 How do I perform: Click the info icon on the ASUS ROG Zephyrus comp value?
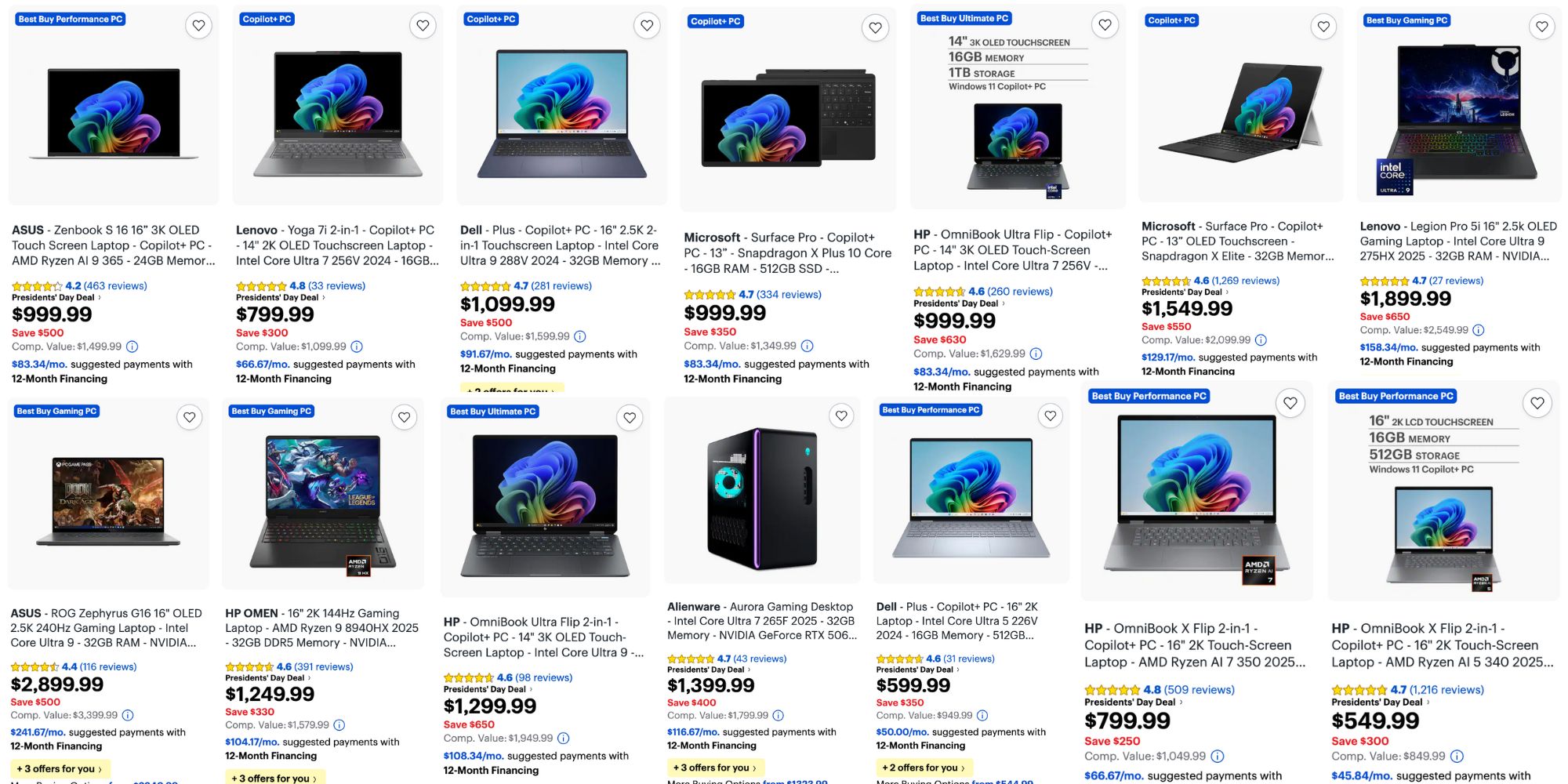tap(129, 715)
